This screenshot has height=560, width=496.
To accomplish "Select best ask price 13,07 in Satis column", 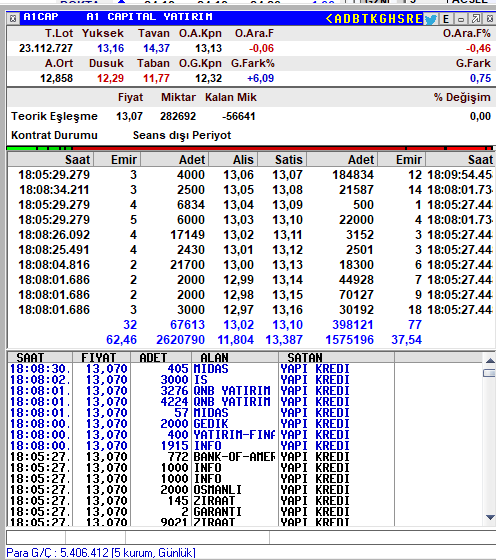I will (x=287, y=175).
